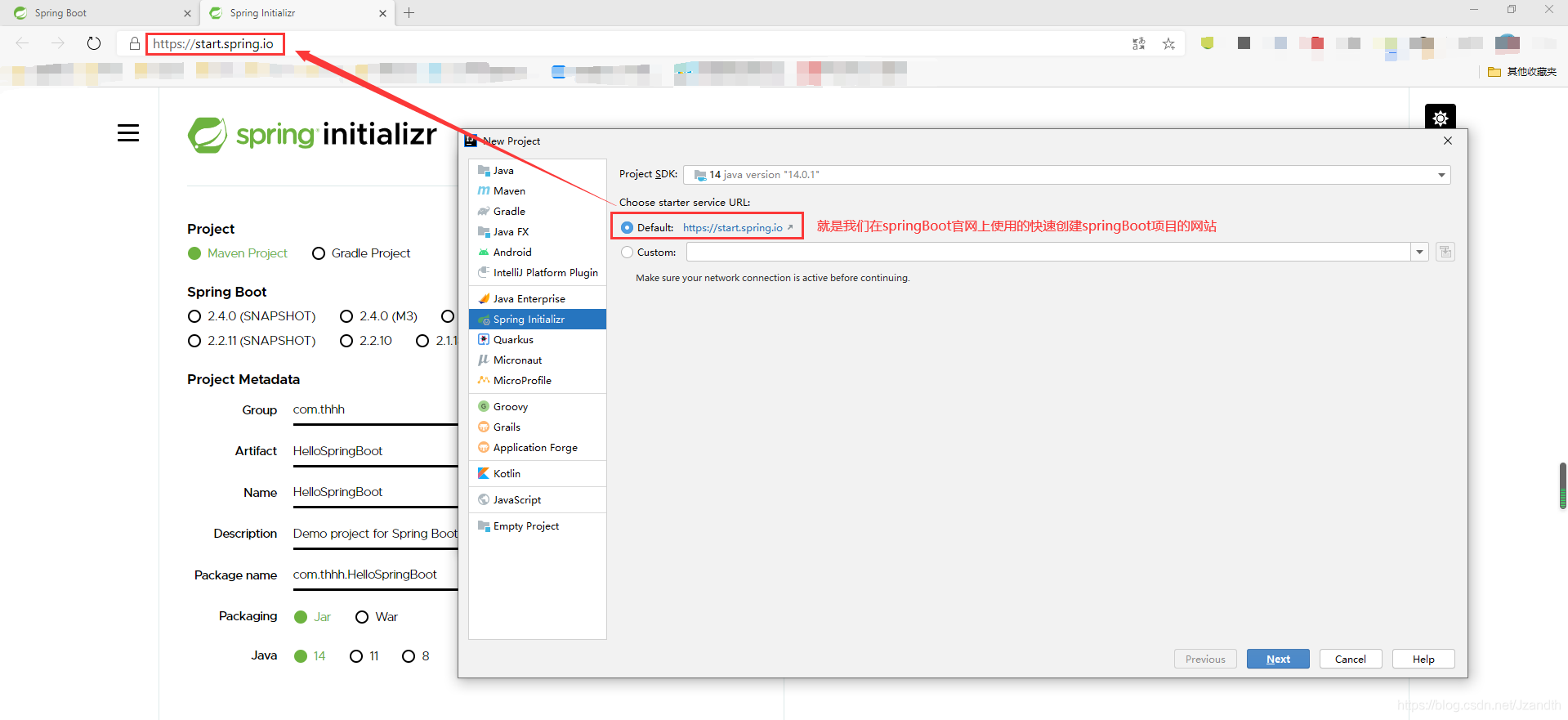Click the browser address bar URL
The width and height of the screenshot is (1568, 720).
tap(213, 44)
